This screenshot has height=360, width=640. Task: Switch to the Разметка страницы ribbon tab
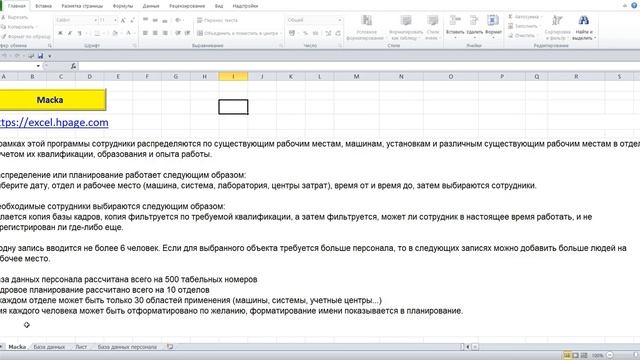pyautogui.click(x=82, y=6)
